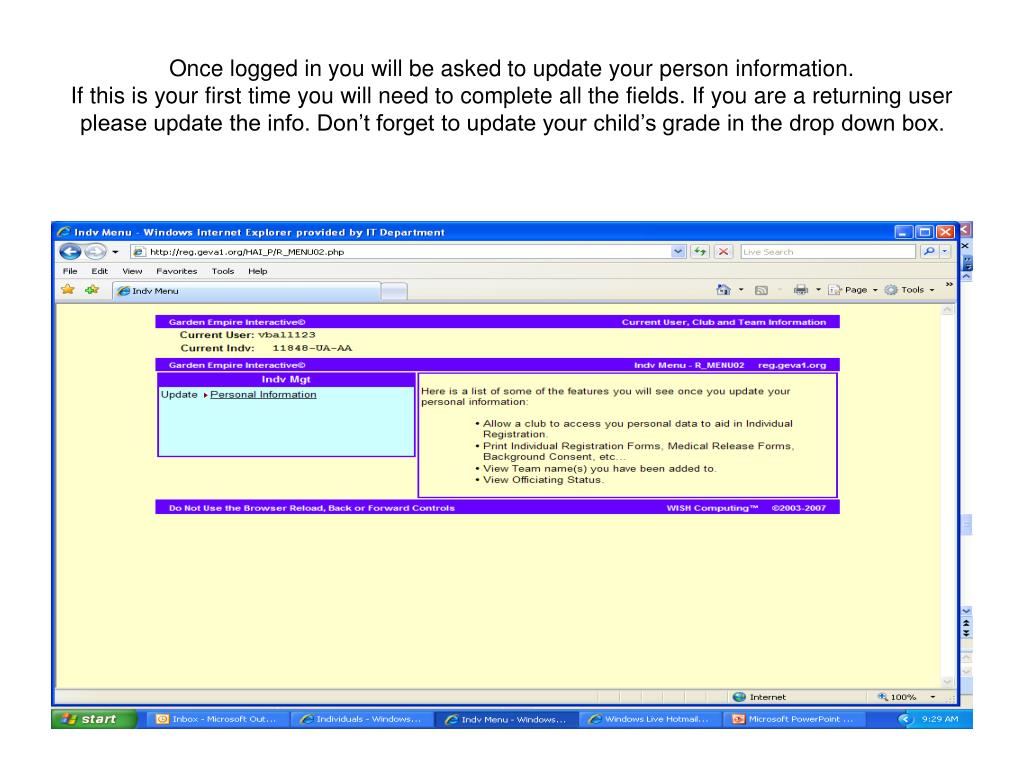Click the system tray expand arrow icon
Screen dimensions: 1024x768
point(904,719)
